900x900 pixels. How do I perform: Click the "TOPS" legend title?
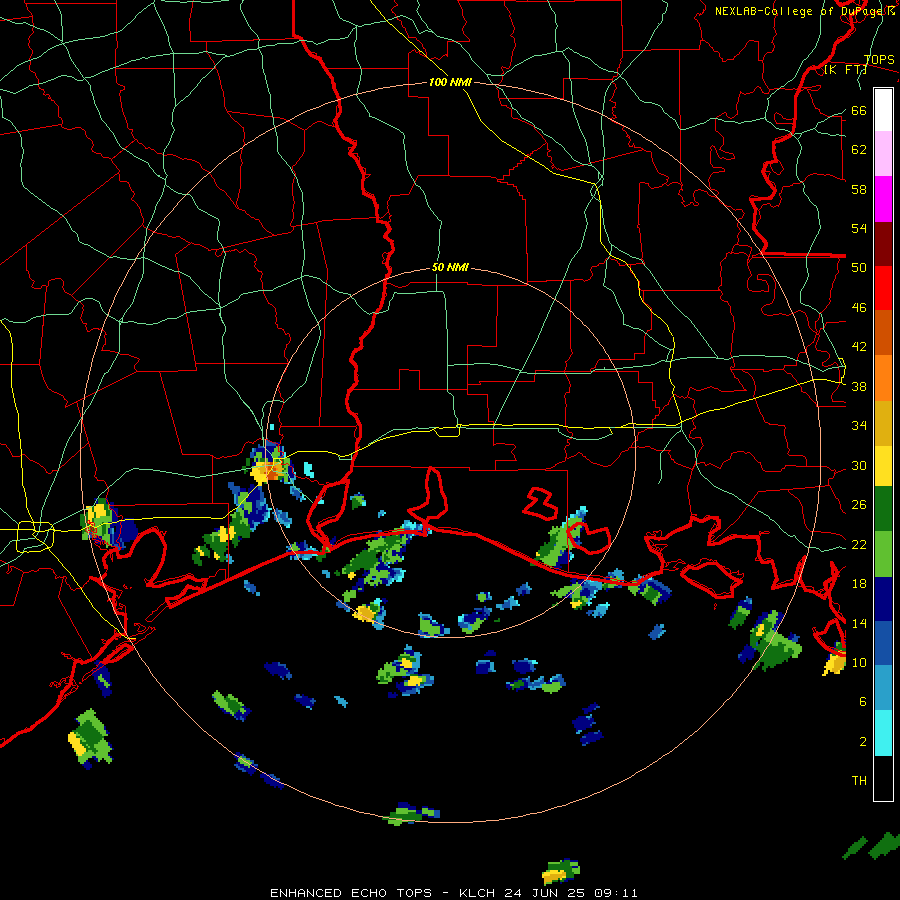(x=879, y=59)
